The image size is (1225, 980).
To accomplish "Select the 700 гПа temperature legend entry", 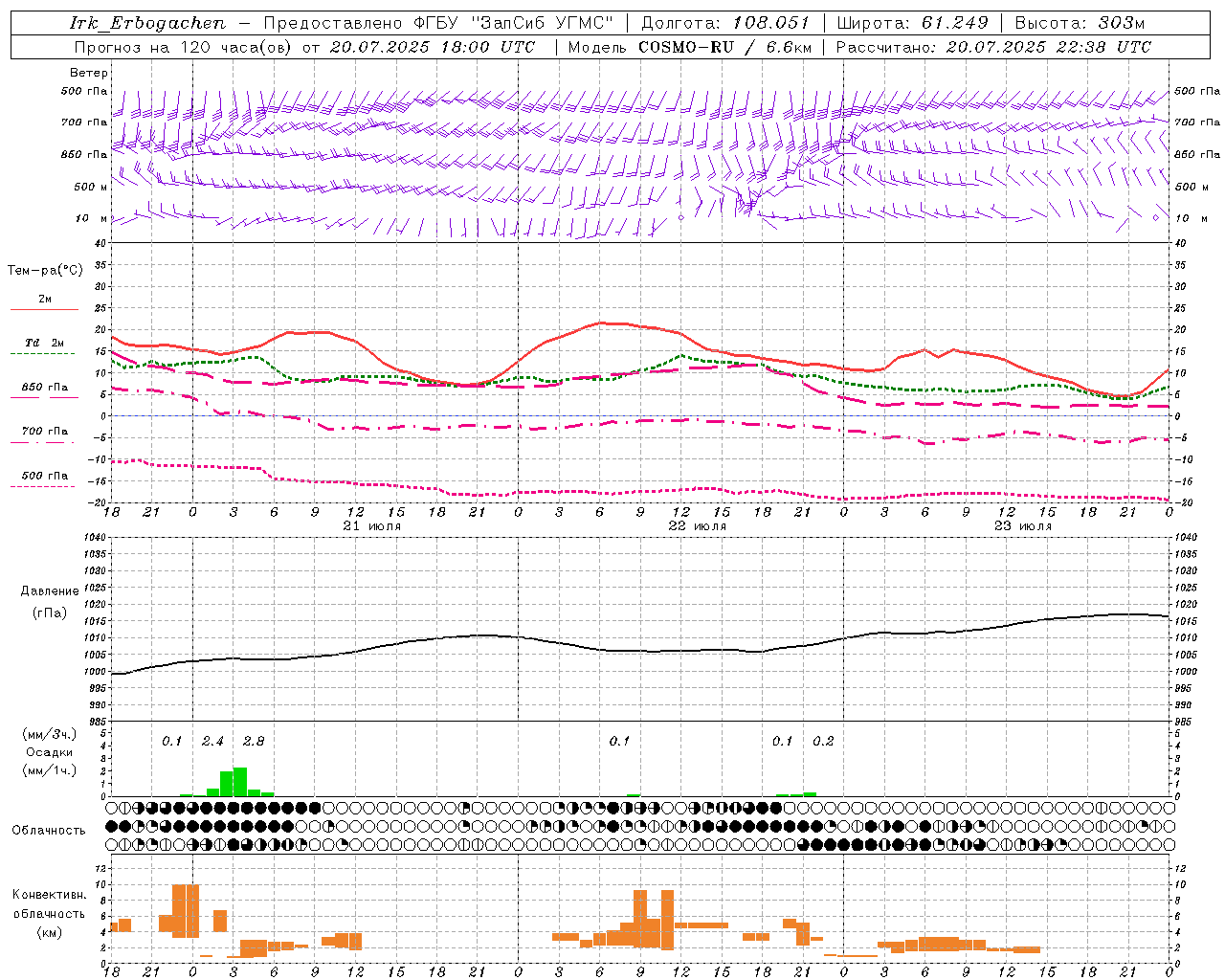I will [44, 432].
